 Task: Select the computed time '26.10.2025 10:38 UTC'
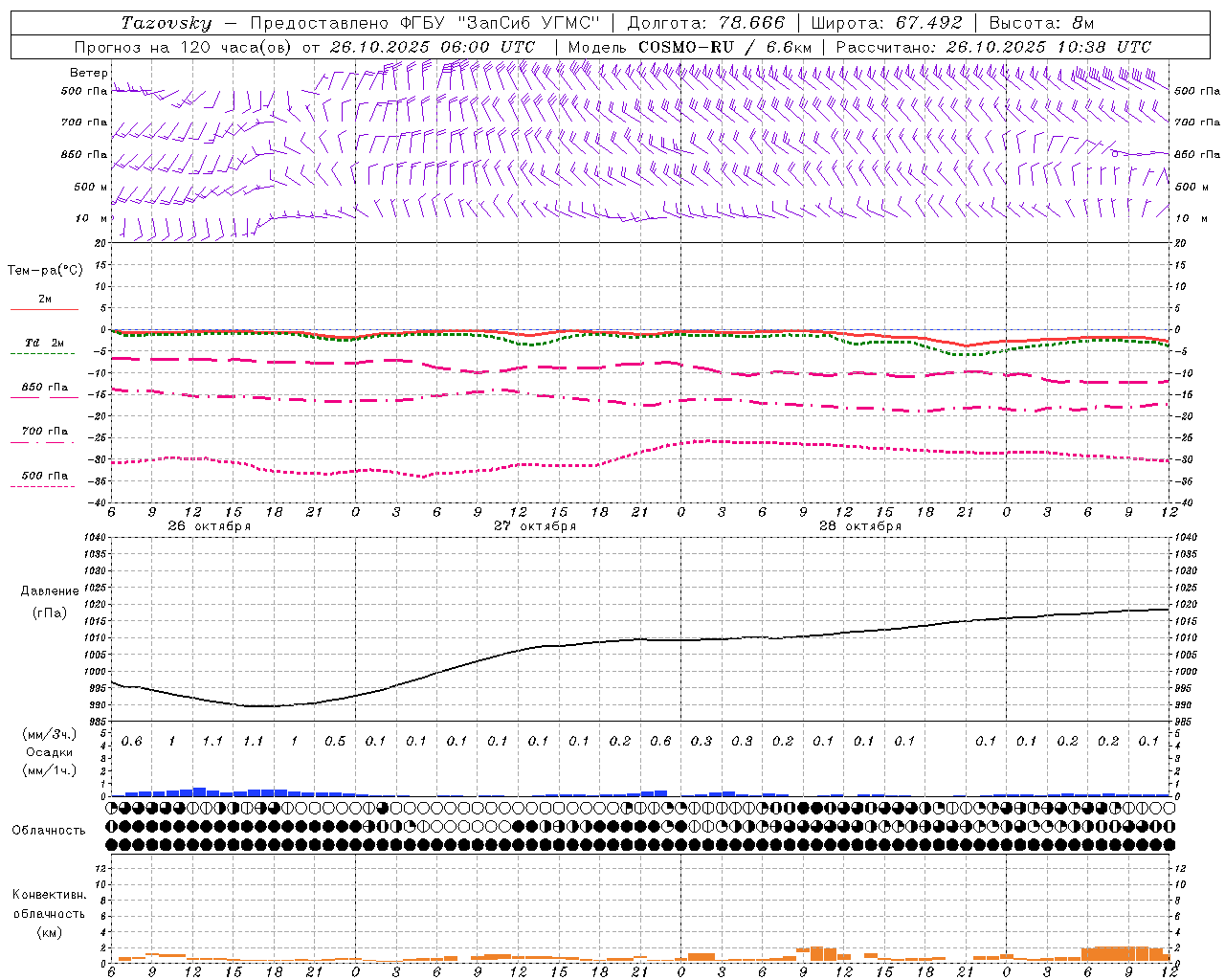coord(1048,47)
